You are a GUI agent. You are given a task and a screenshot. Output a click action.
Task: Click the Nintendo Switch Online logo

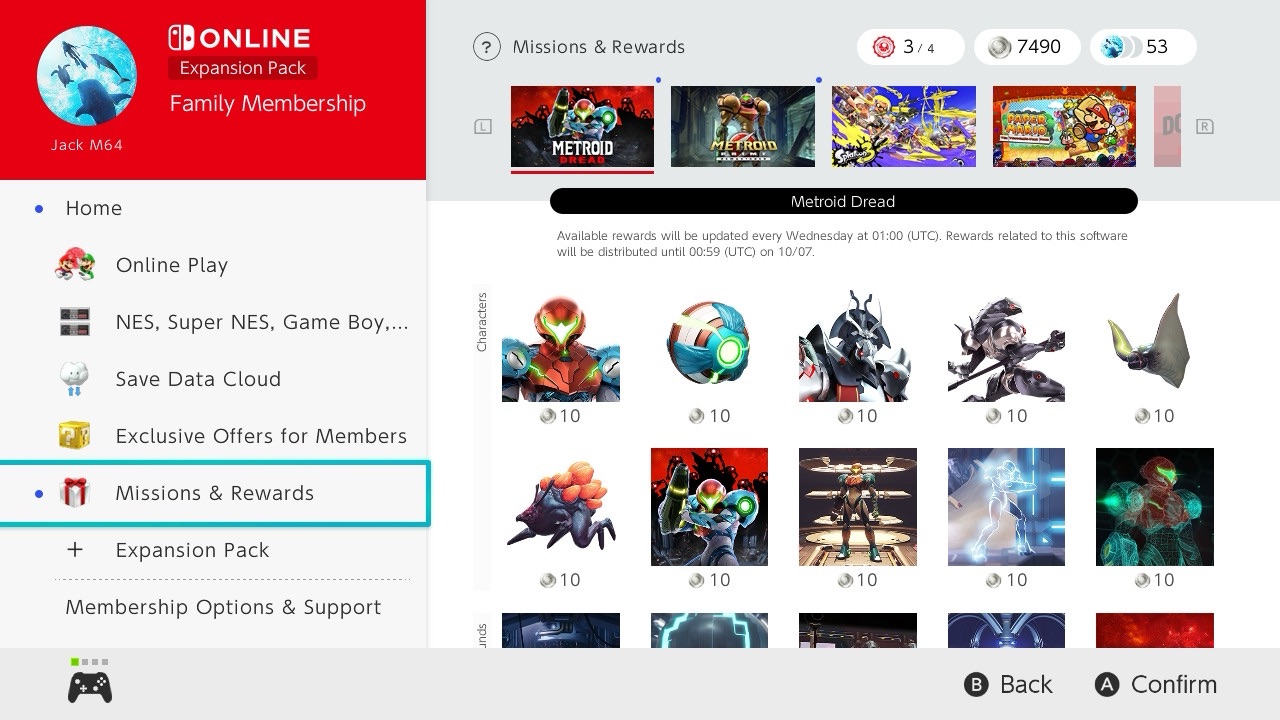[x=239, y=38]
